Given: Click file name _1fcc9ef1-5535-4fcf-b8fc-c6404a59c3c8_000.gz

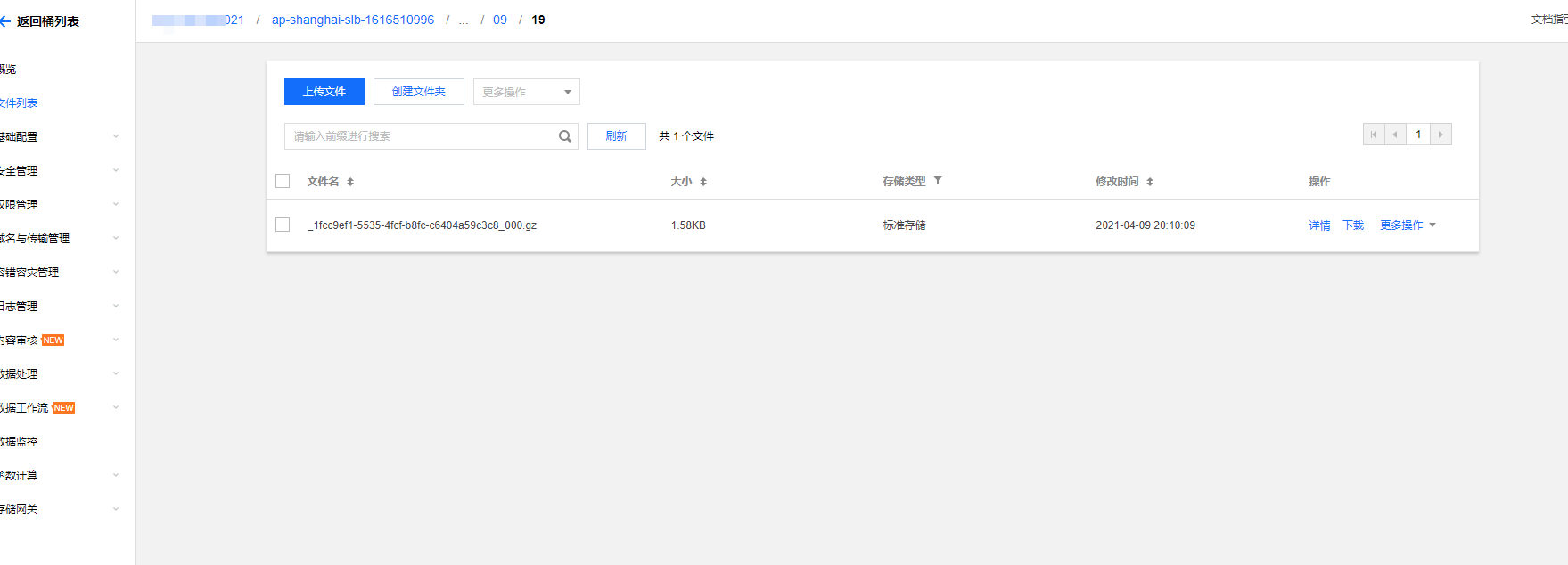Looking at the screenshot, I should [422, 225].
